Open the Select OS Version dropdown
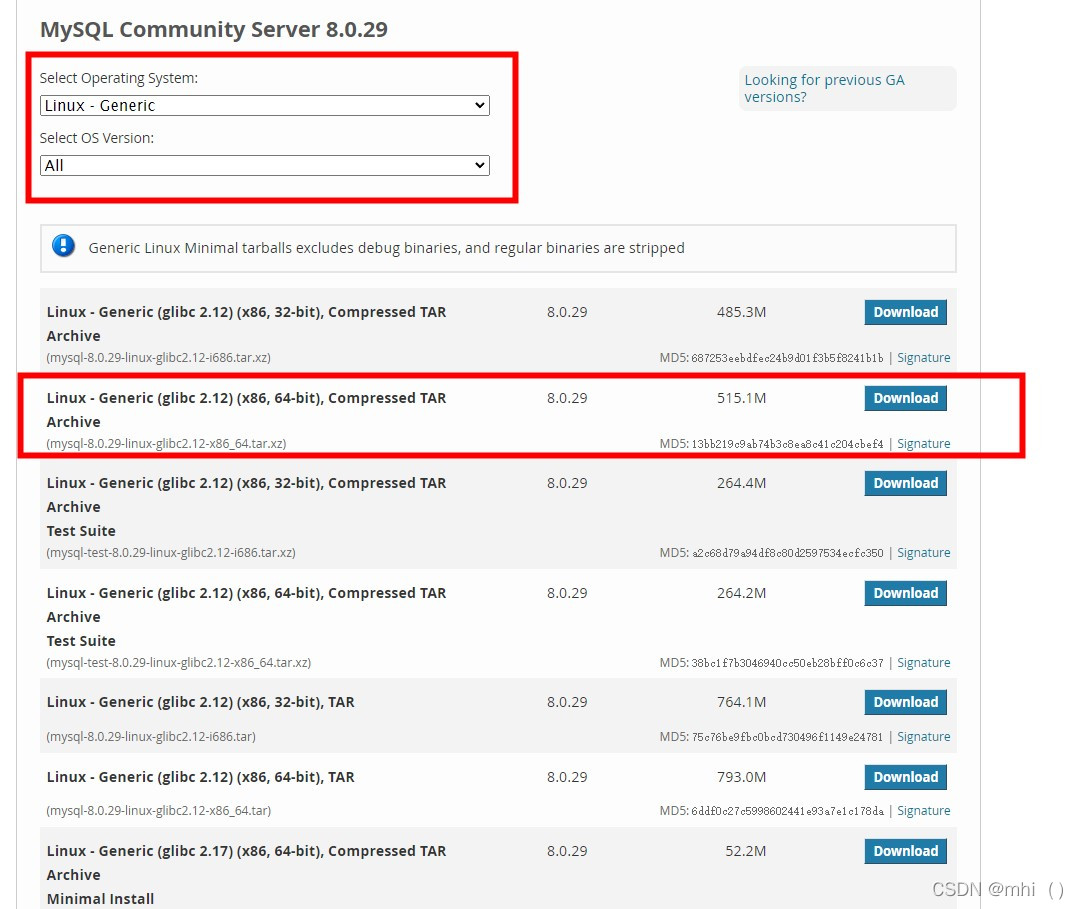 pyautogui.click(x=264, y=165)
